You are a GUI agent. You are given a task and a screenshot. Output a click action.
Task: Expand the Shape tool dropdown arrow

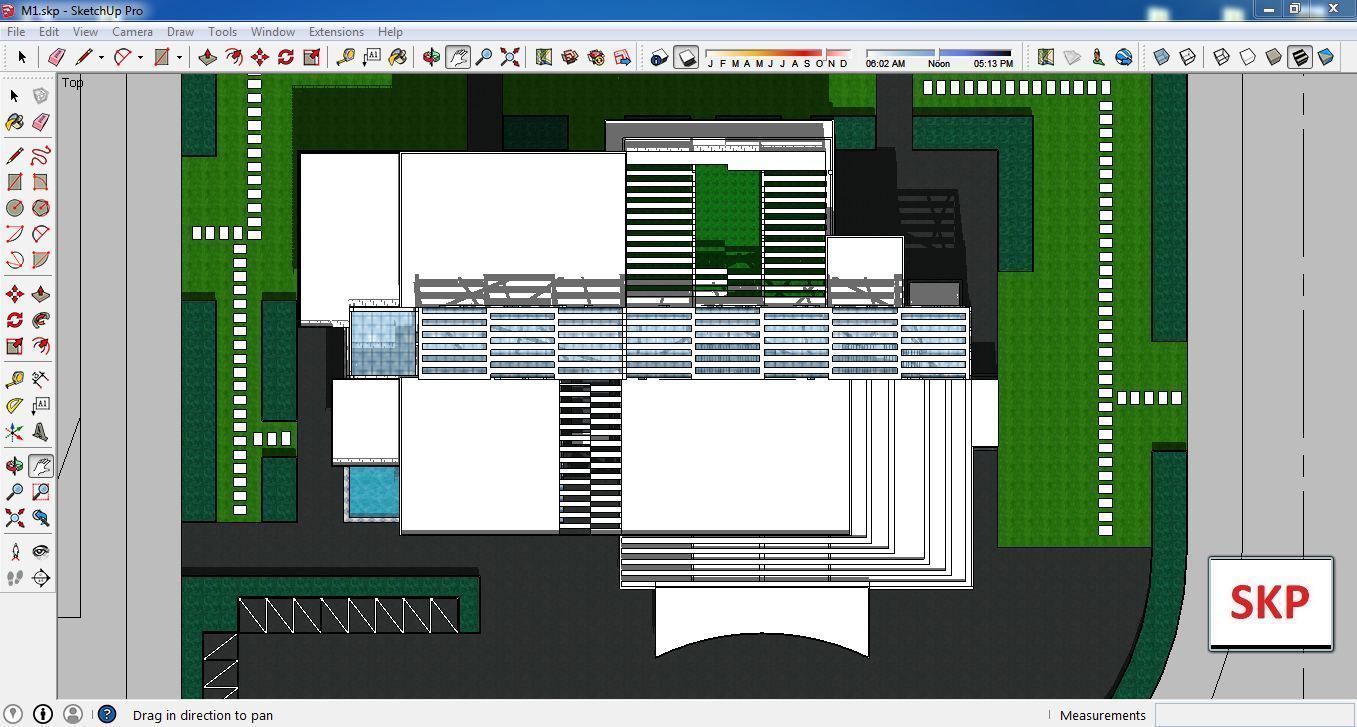(x=179, y=57)
